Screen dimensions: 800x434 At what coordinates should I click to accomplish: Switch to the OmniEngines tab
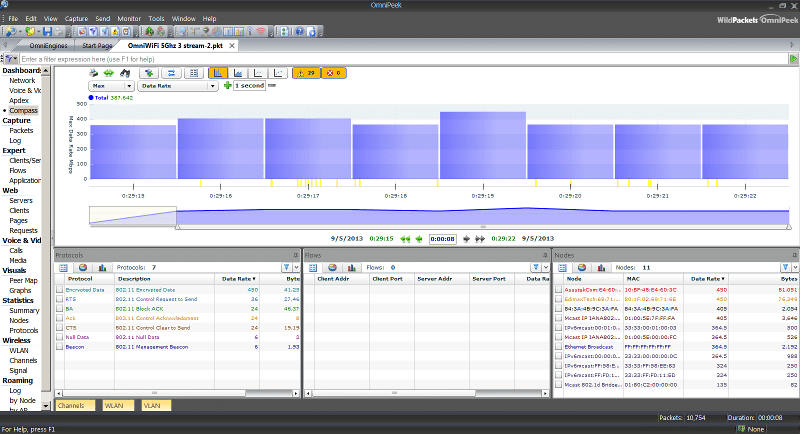click(x=48, y=46)
